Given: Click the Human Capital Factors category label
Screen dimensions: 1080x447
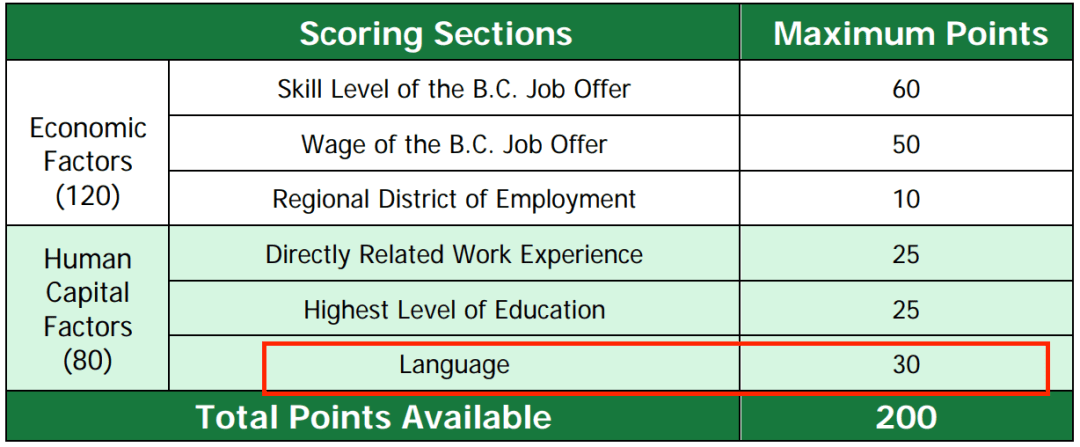Looking at the screenshot, I should [88, 293].
